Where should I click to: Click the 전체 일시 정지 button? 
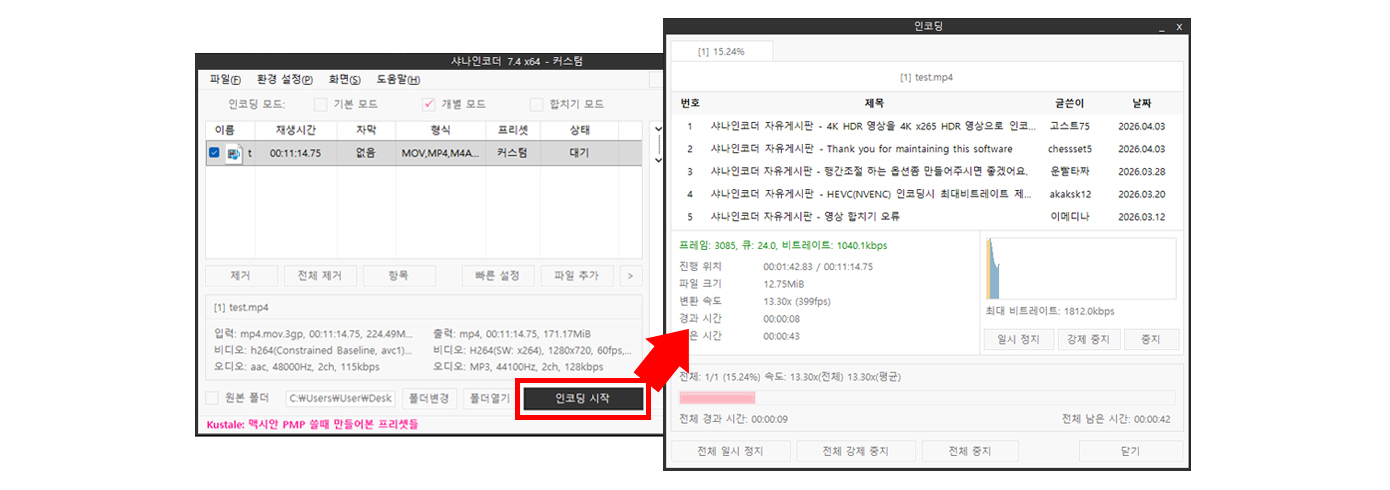[x=731, y=451]
